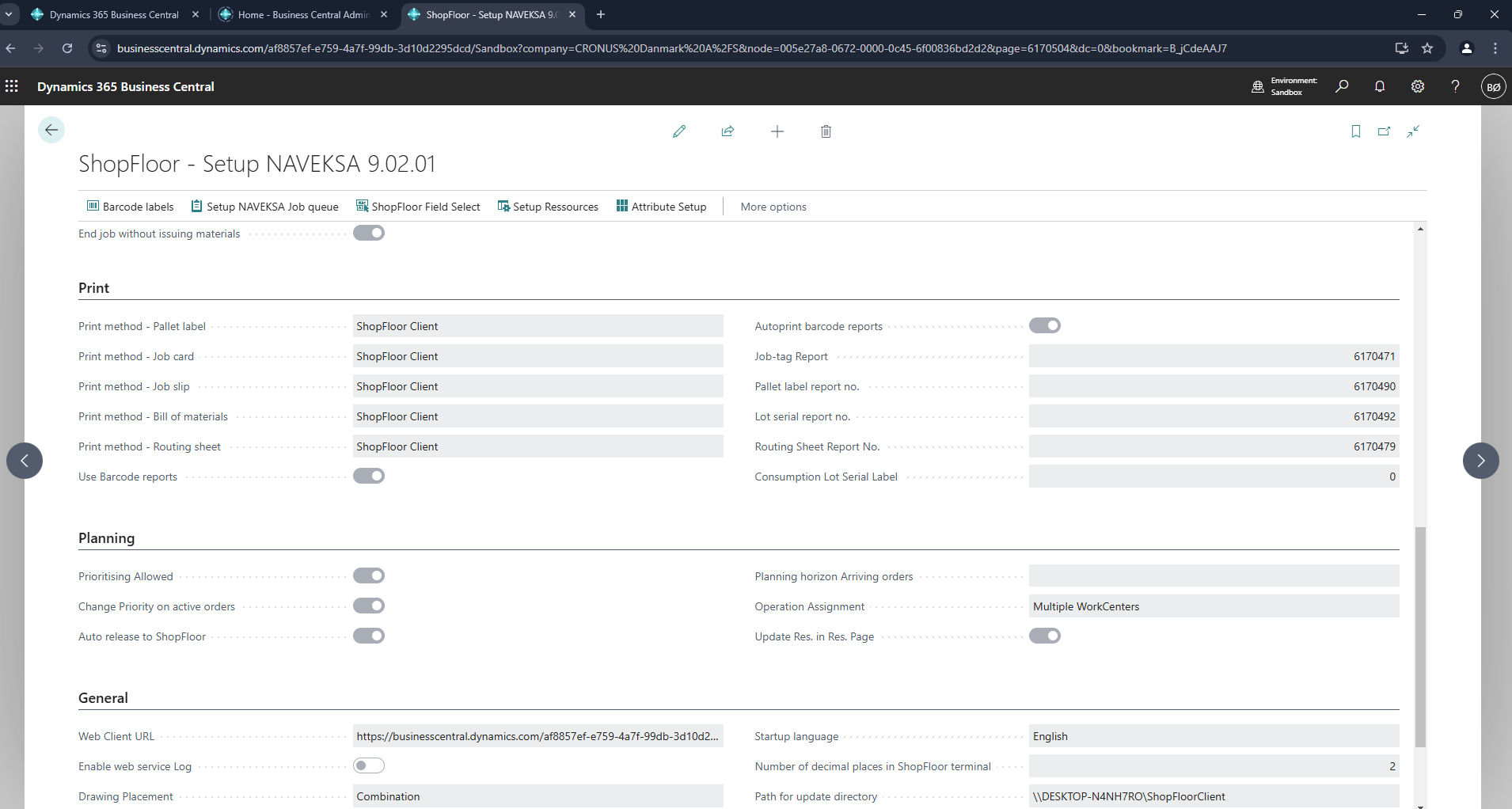Toggle End job without issuing materials

(x=369, y=233)
